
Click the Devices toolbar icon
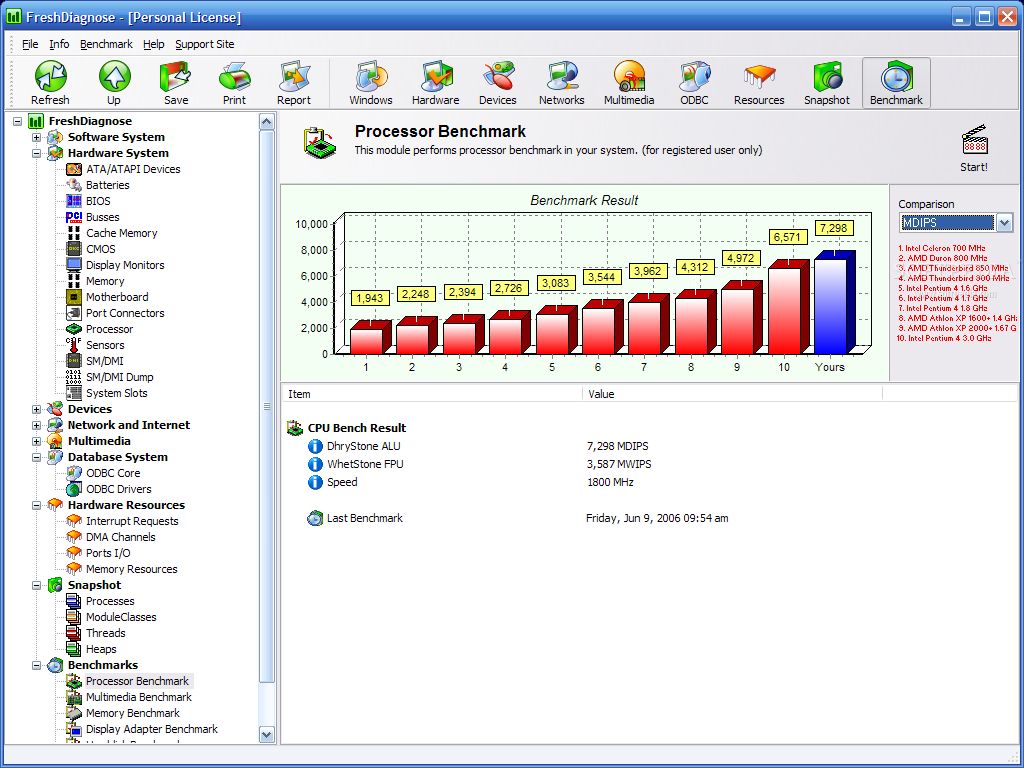coord(497,80)
